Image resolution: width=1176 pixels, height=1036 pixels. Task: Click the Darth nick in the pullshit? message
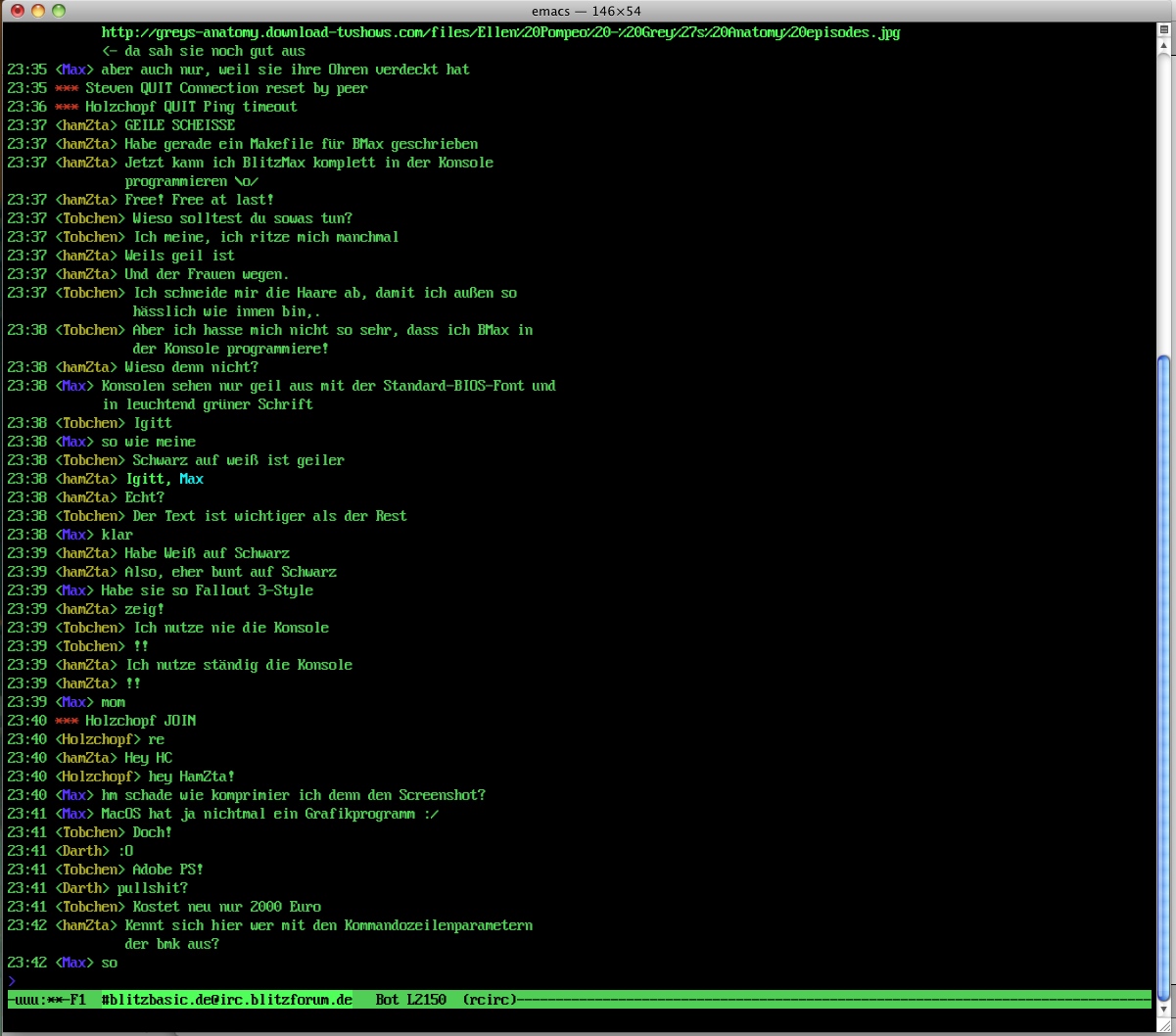82,888
